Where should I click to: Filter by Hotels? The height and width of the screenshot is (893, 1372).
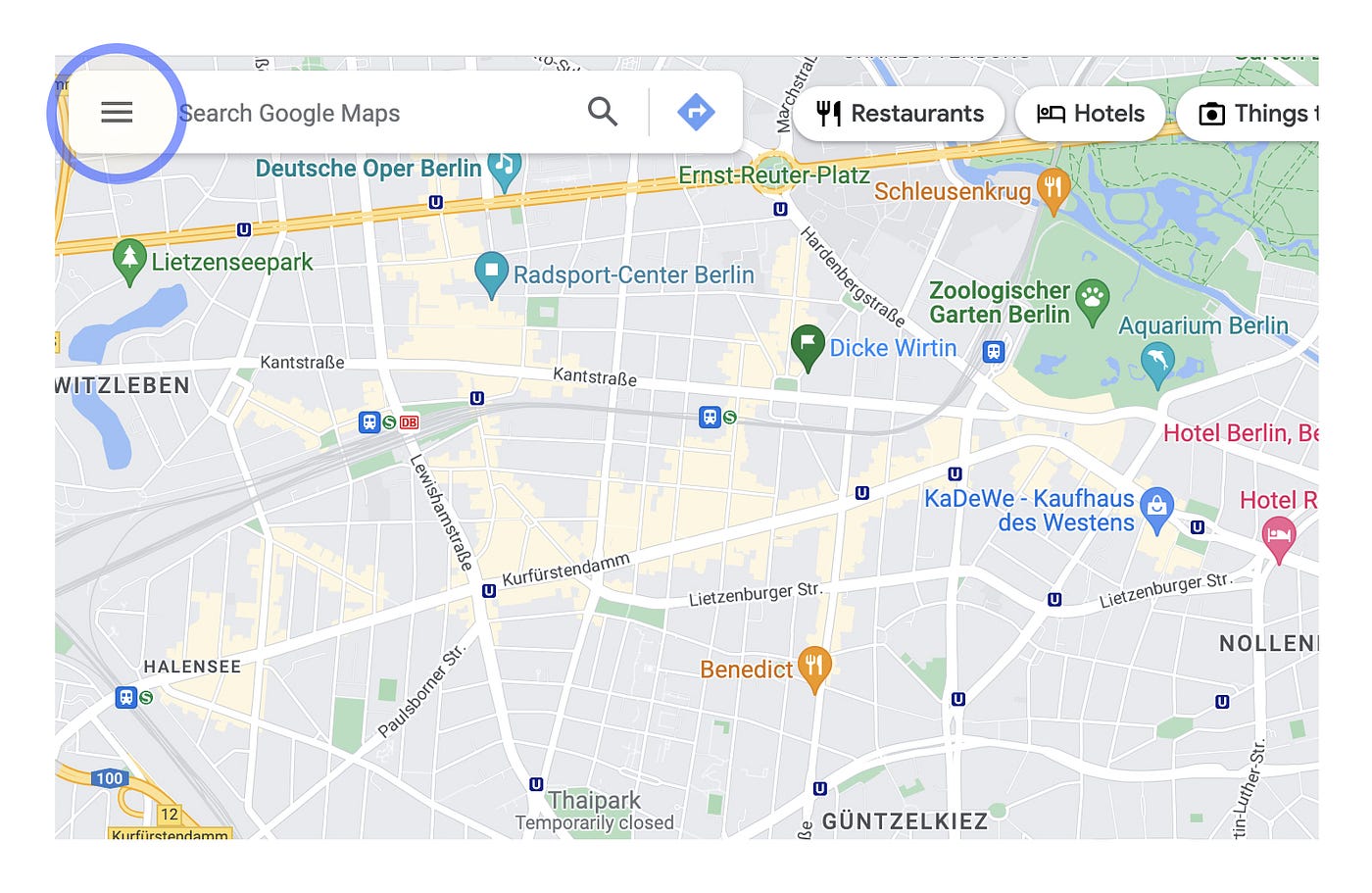click(1090, 114)
